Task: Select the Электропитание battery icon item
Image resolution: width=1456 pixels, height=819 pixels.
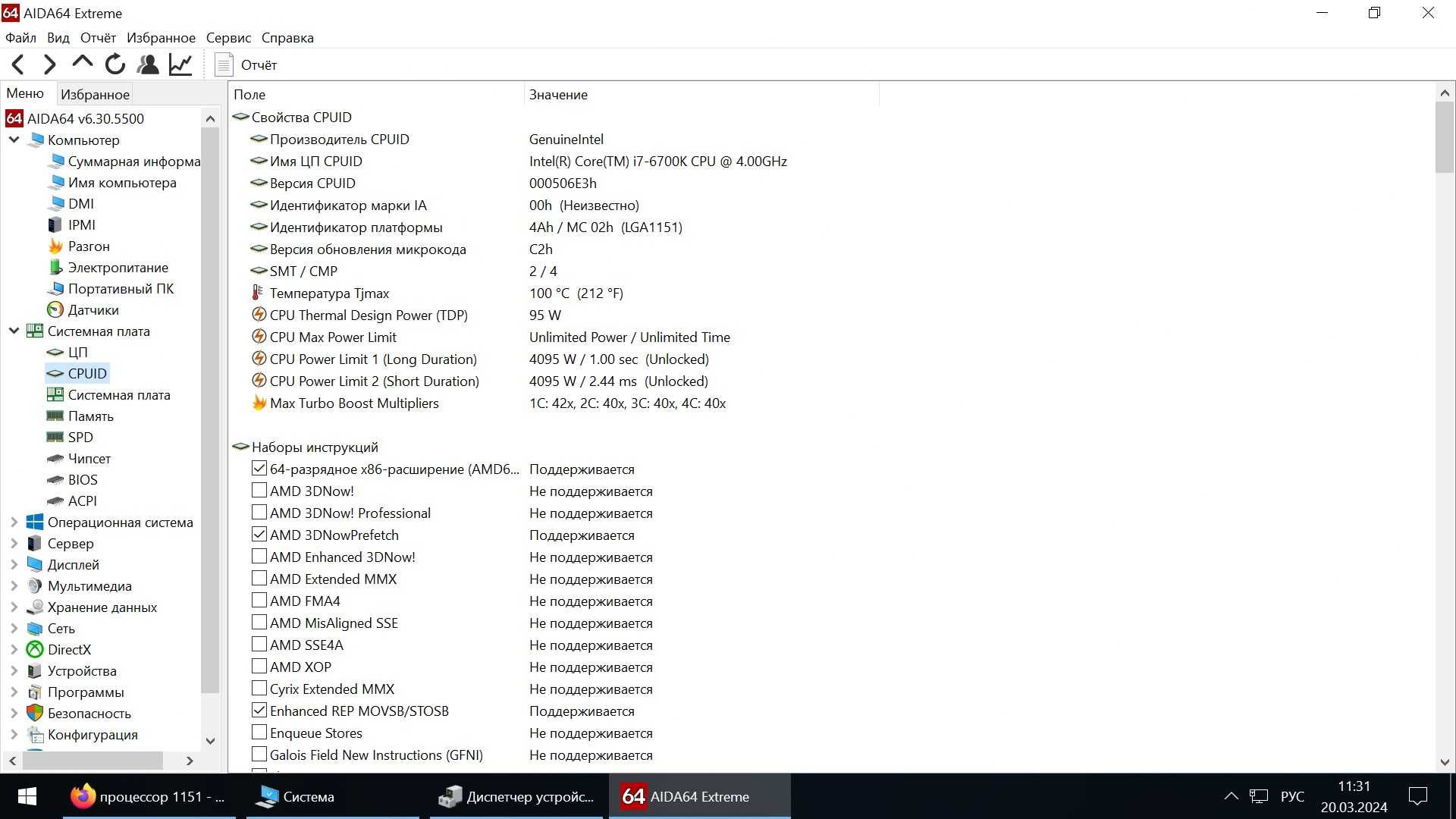Action: tap(55, 267)
